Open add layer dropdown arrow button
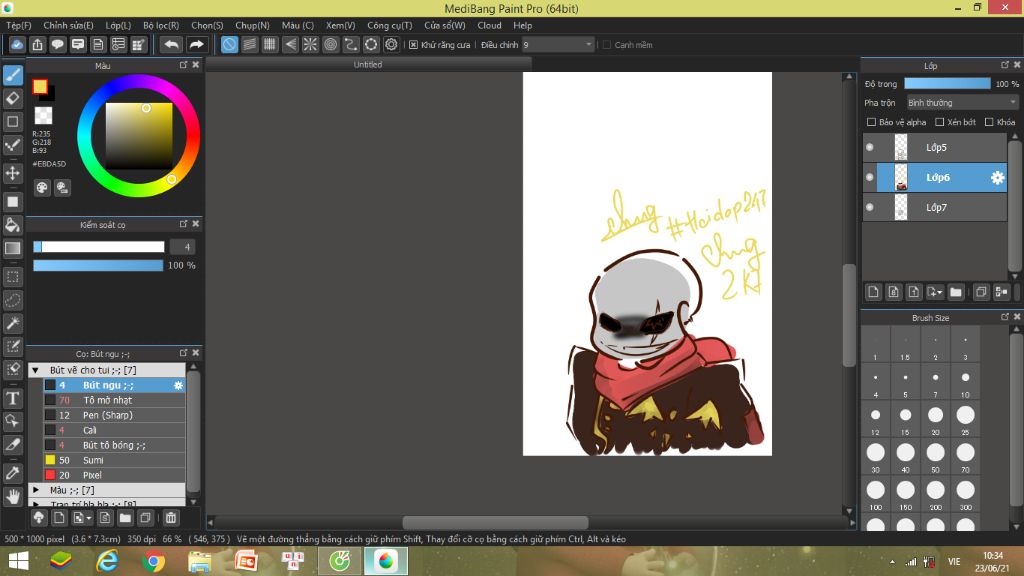Viewport: 1024px width, 576px height. click(x=935, y=292)
